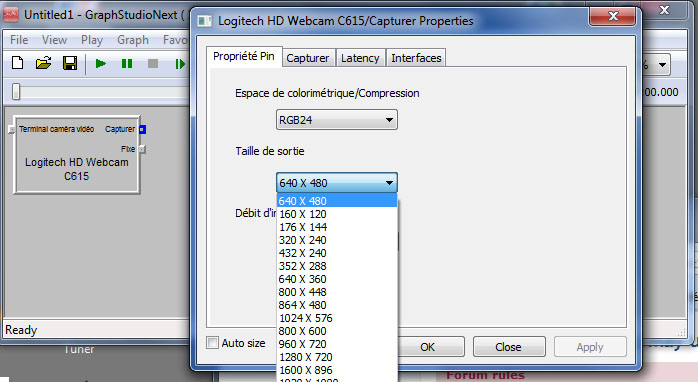Select the blue Capturer output pin
The height and width of the screenshot is (382, 698).
142,129
